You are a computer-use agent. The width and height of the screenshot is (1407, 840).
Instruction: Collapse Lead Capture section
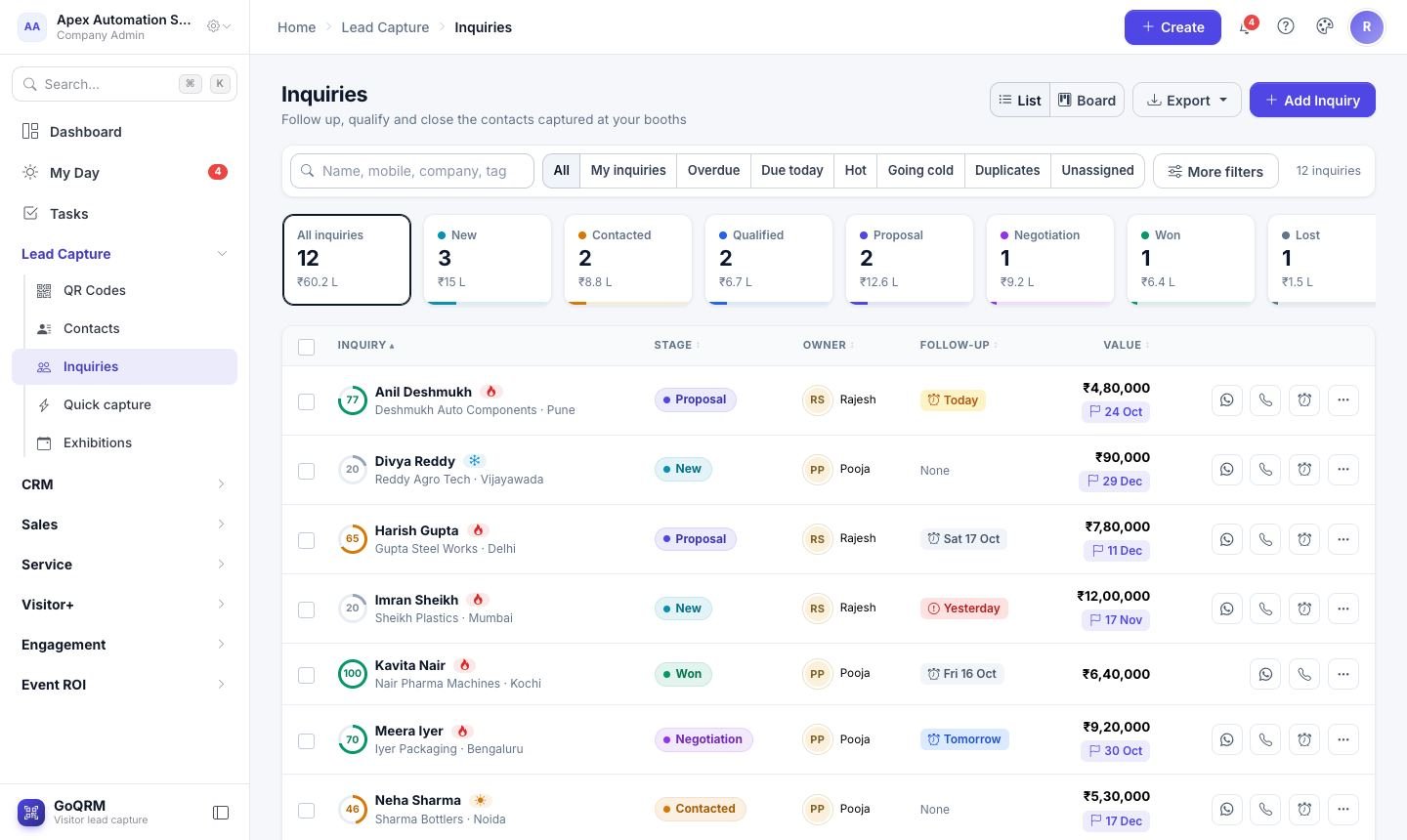[124, 254]
